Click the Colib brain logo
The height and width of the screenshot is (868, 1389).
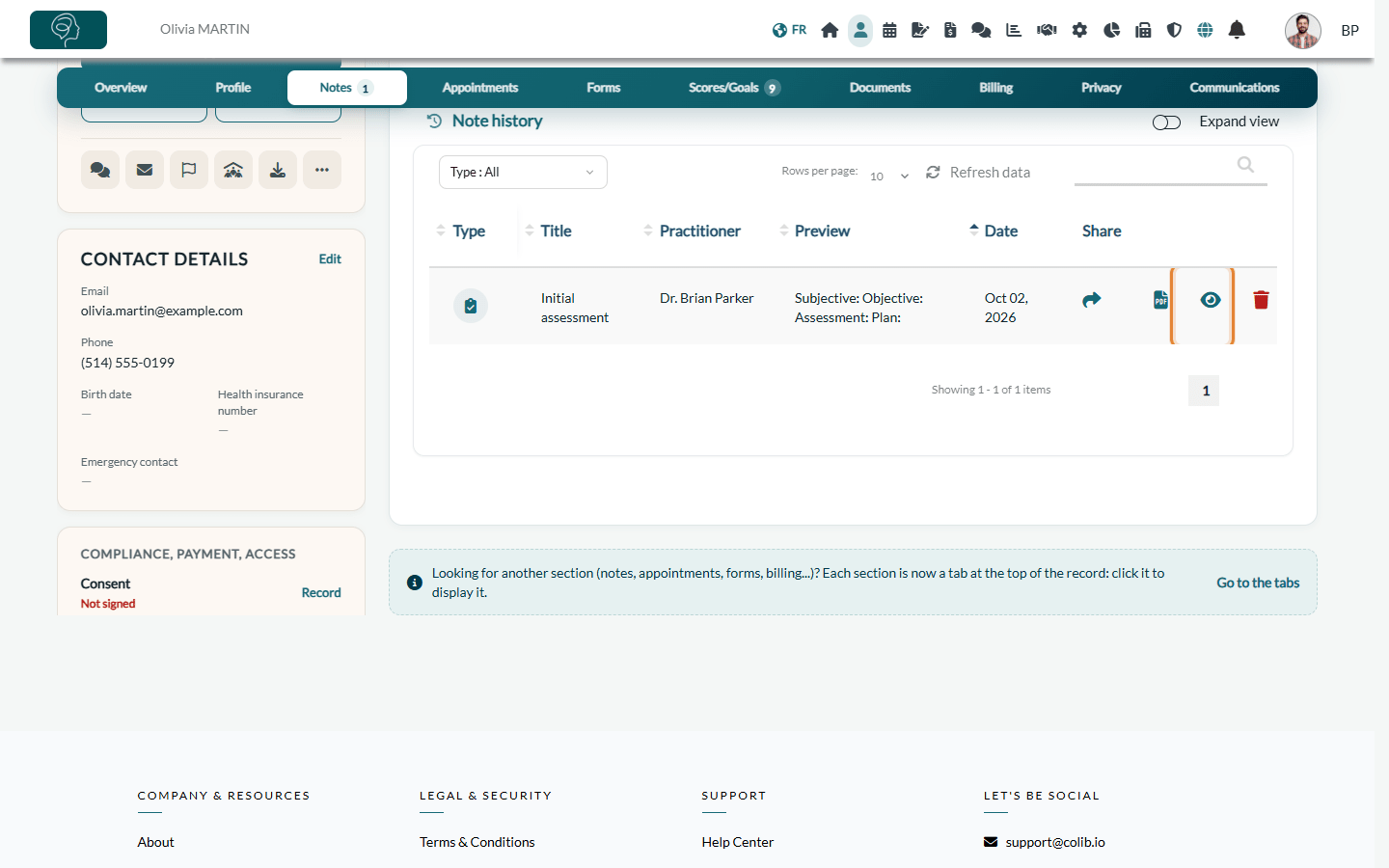68,30
